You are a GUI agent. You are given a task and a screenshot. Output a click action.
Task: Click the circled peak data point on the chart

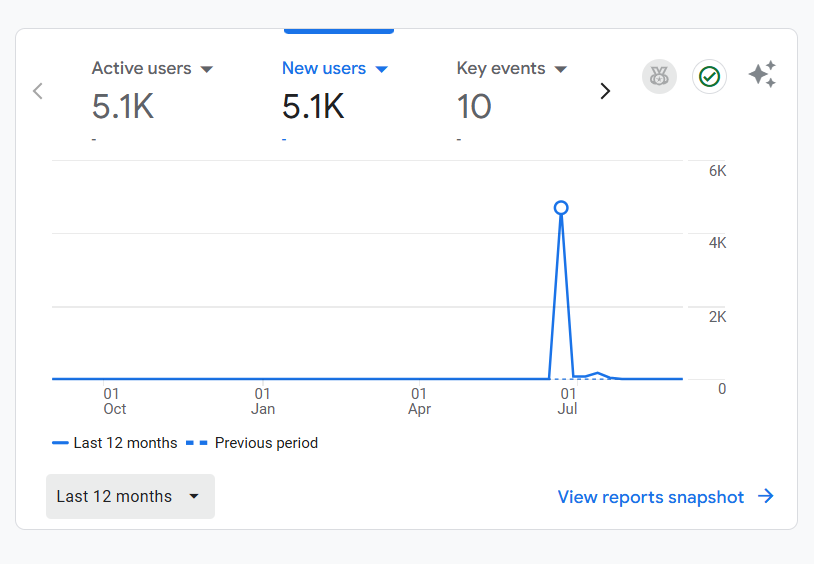click(561, 208)
